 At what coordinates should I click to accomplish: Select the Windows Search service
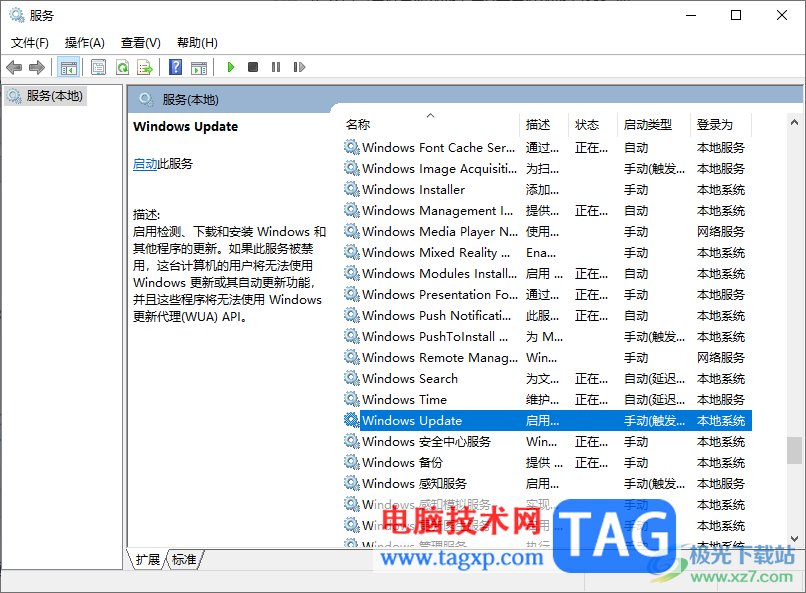547,379
